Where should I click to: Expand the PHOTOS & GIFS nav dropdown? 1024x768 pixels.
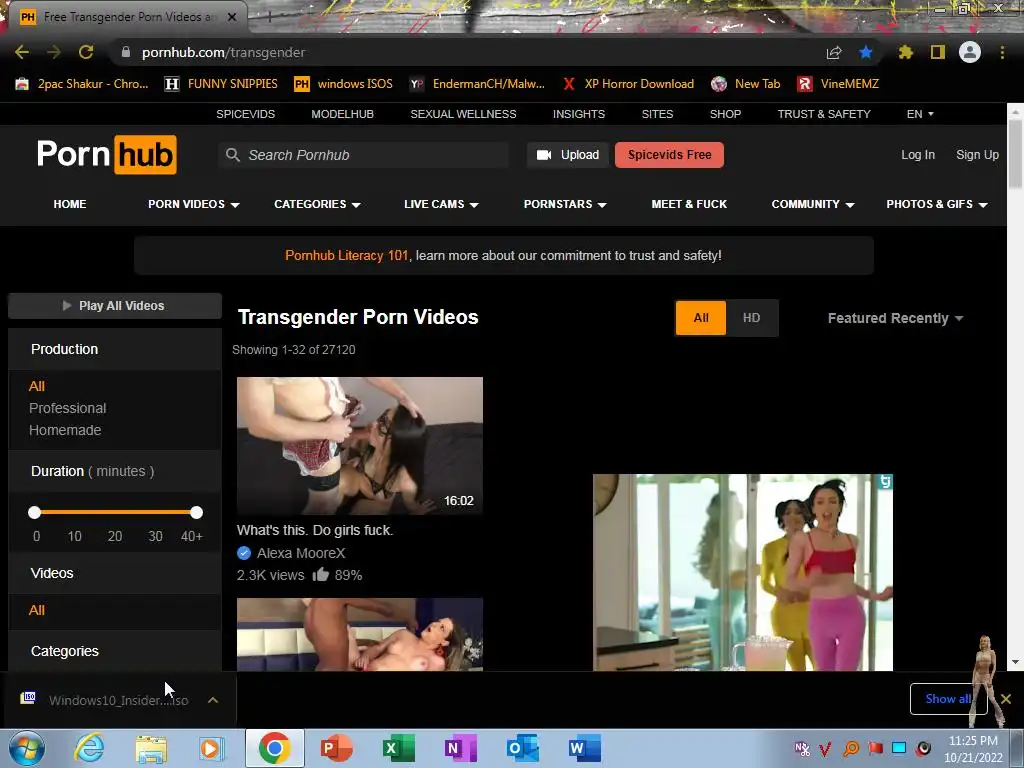[x=937, y=204]
